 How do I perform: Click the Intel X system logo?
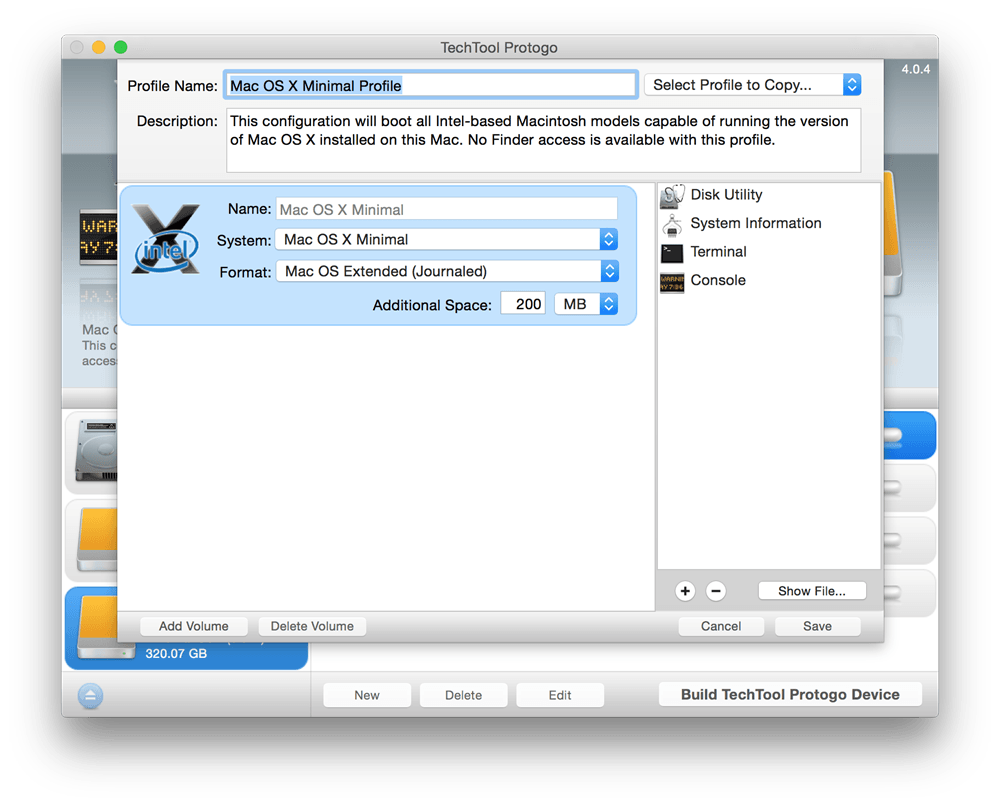166,240
